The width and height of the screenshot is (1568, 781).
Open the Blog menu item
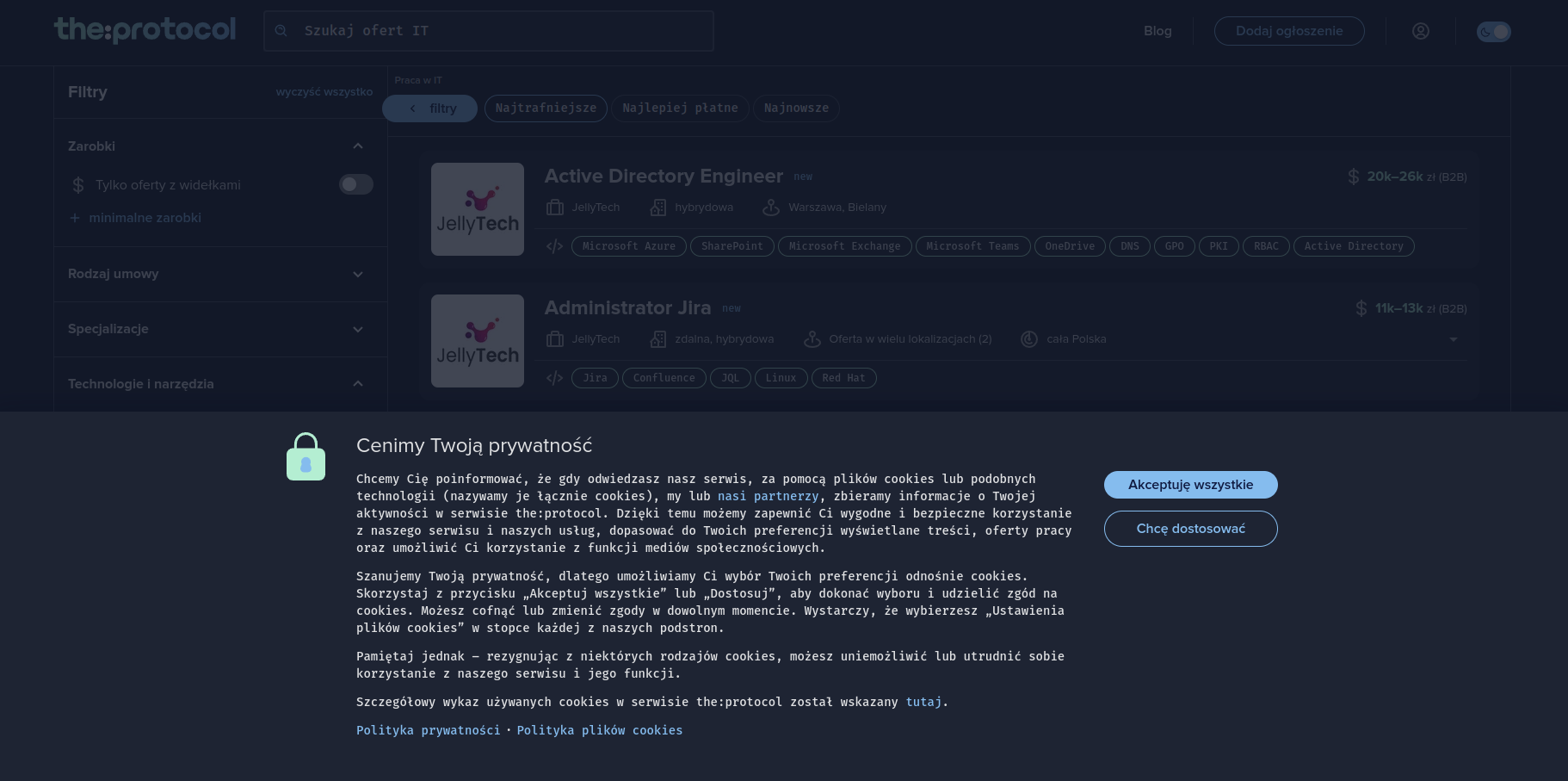pos(1157,31)
